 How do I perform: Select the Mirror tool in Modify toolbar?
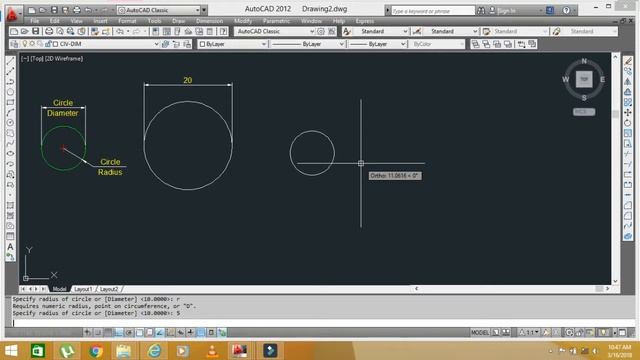[x=628, y=82]
